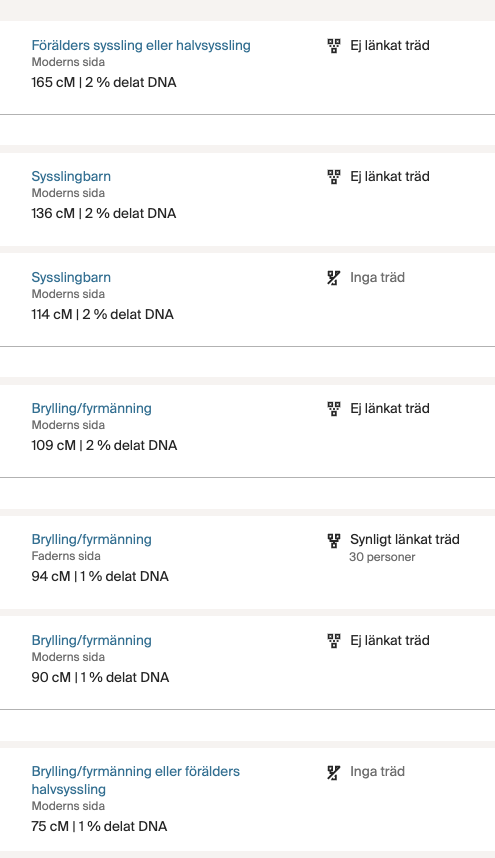Click tree icon beside 165 cM match
Image resolution: width=495 pixels, height=858 pixels.
[x=334, y=45]
